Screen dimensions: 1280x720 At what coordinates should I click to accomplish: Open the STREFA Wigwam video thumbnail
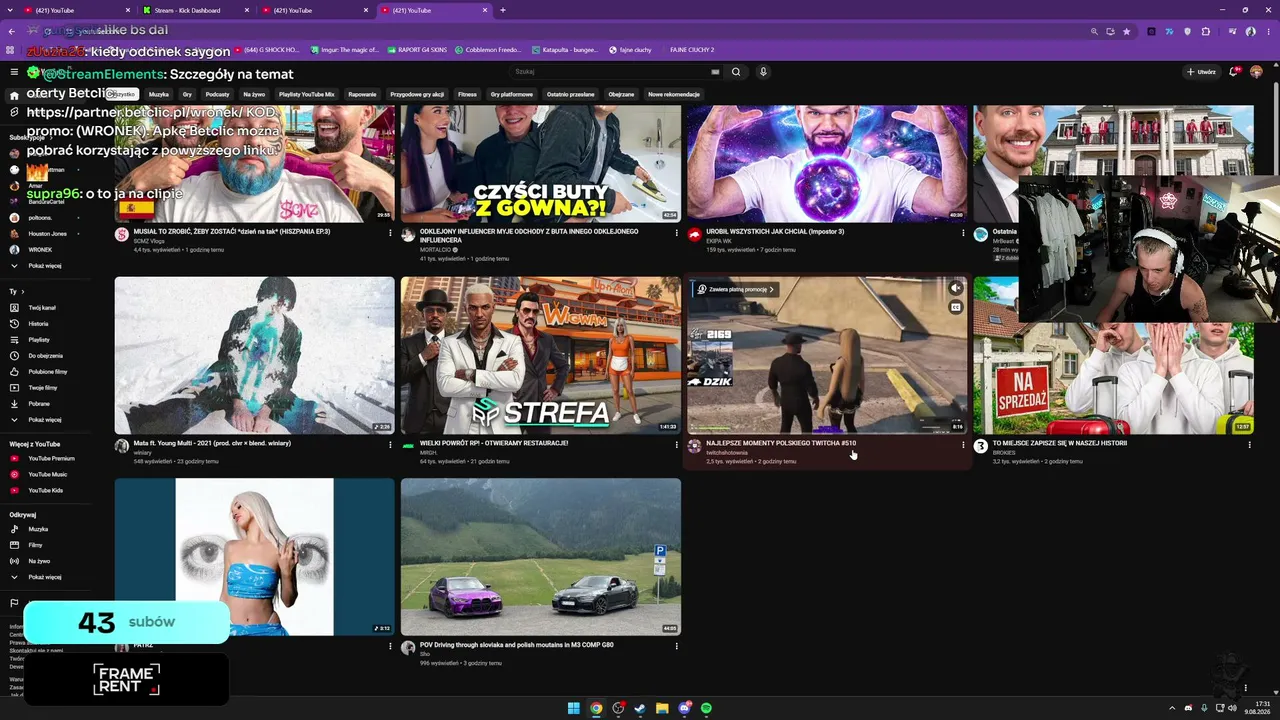540,355
